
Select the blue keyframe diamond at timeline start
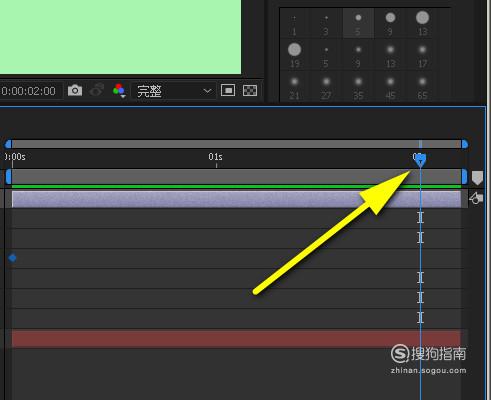(12, 258)
